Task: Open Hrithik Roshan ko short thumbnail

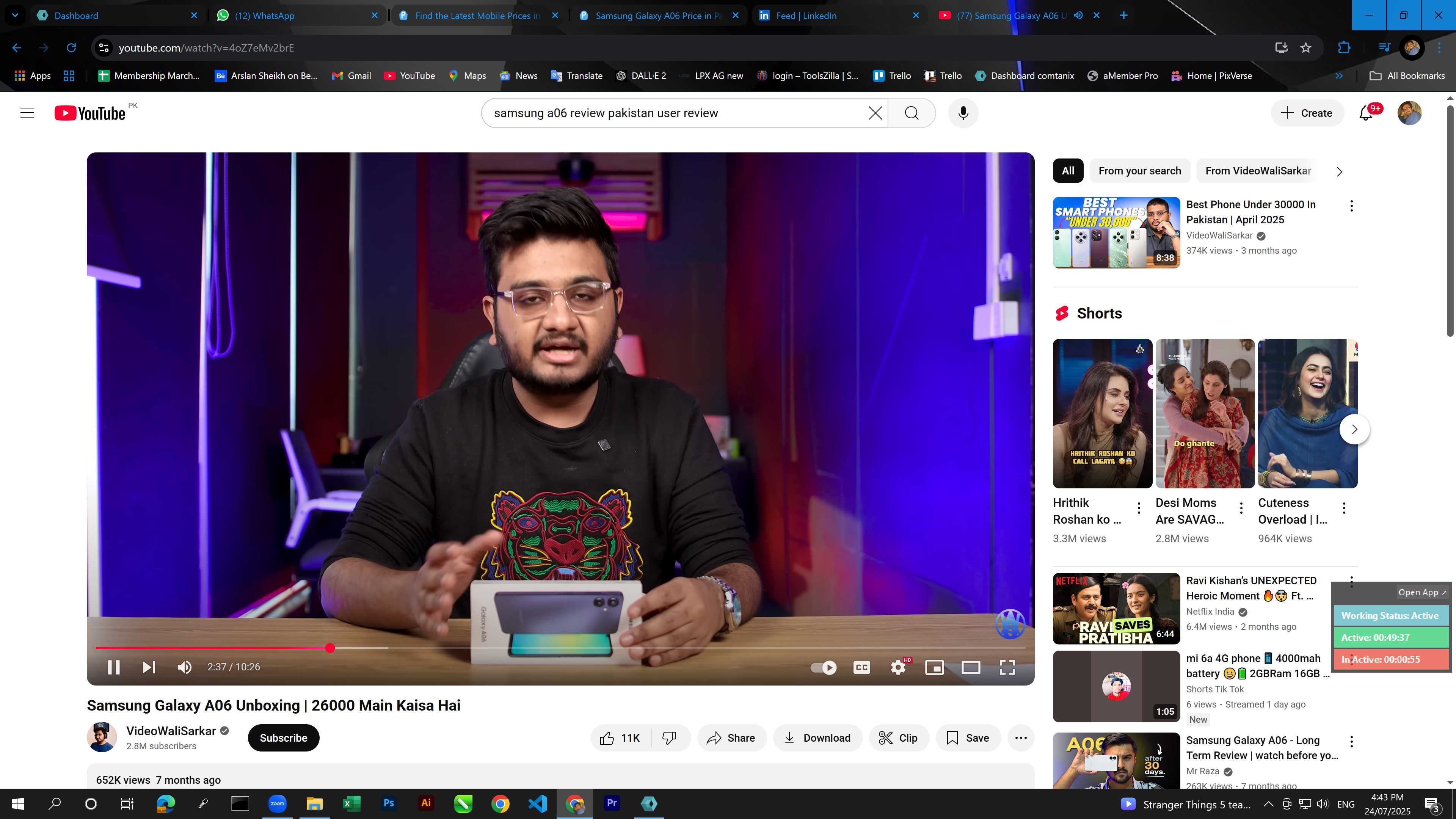Action: pyautogui.click(x=1102, y=414)
